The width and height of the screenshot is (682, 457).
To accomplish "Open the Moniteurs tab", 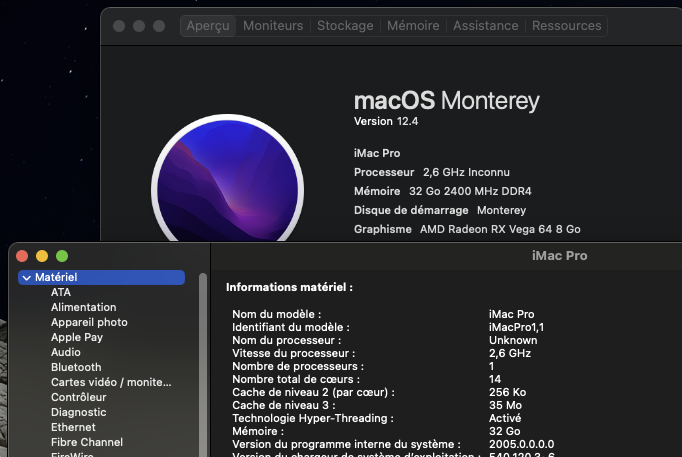I will tap(273, 26).
